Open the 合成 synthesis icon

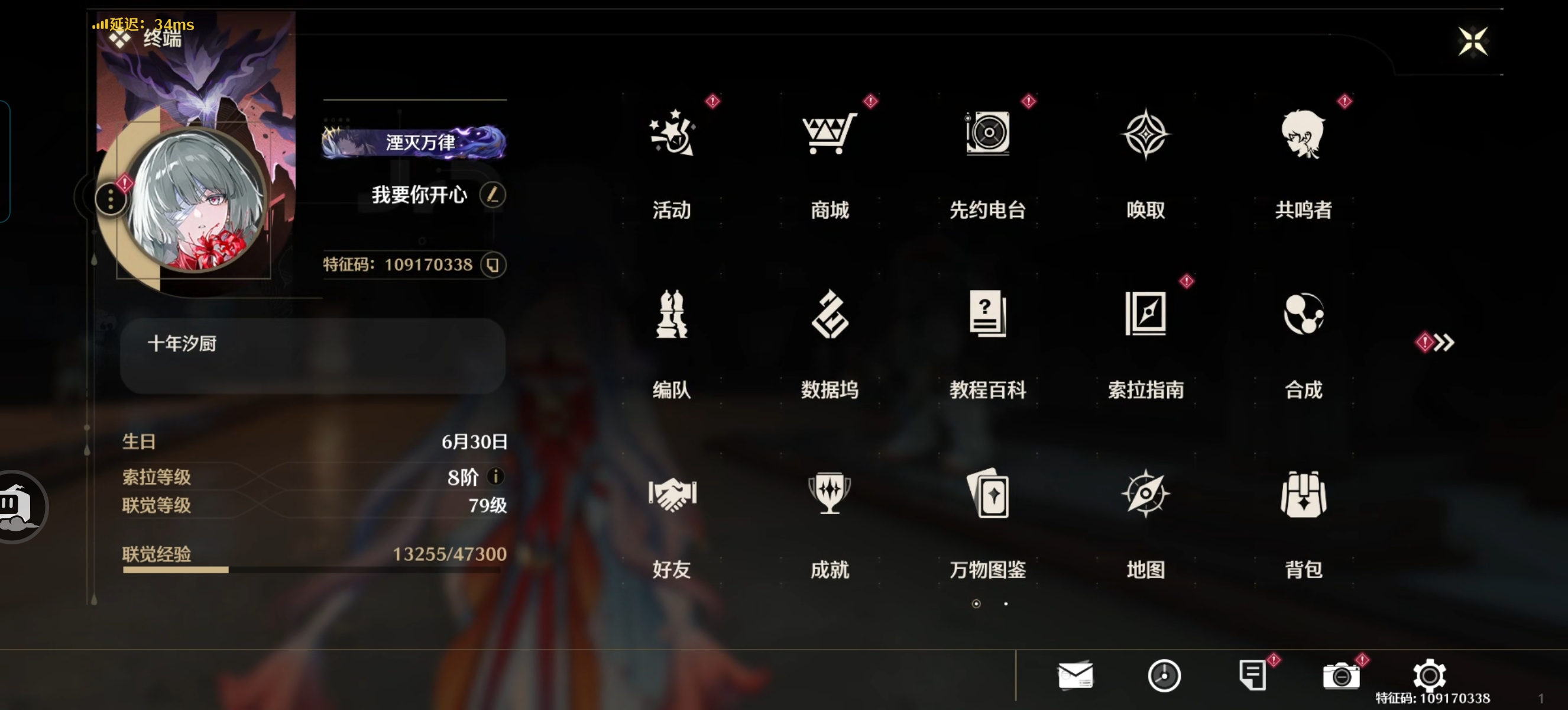coord(1303,314)
